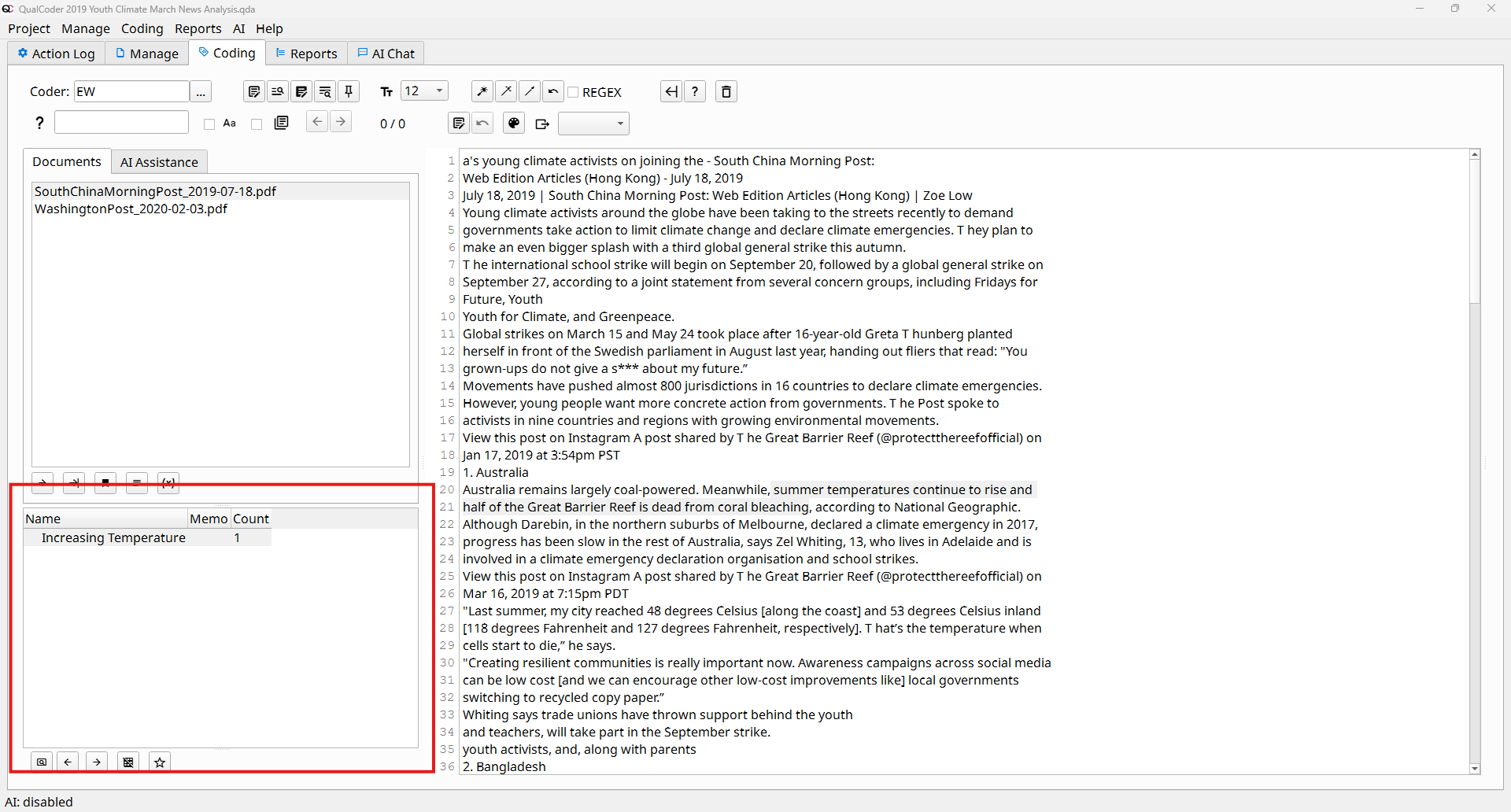Select the Increasing Temperature code
This screenshot has height=812, width=1511.
click(x=113, y=538)
